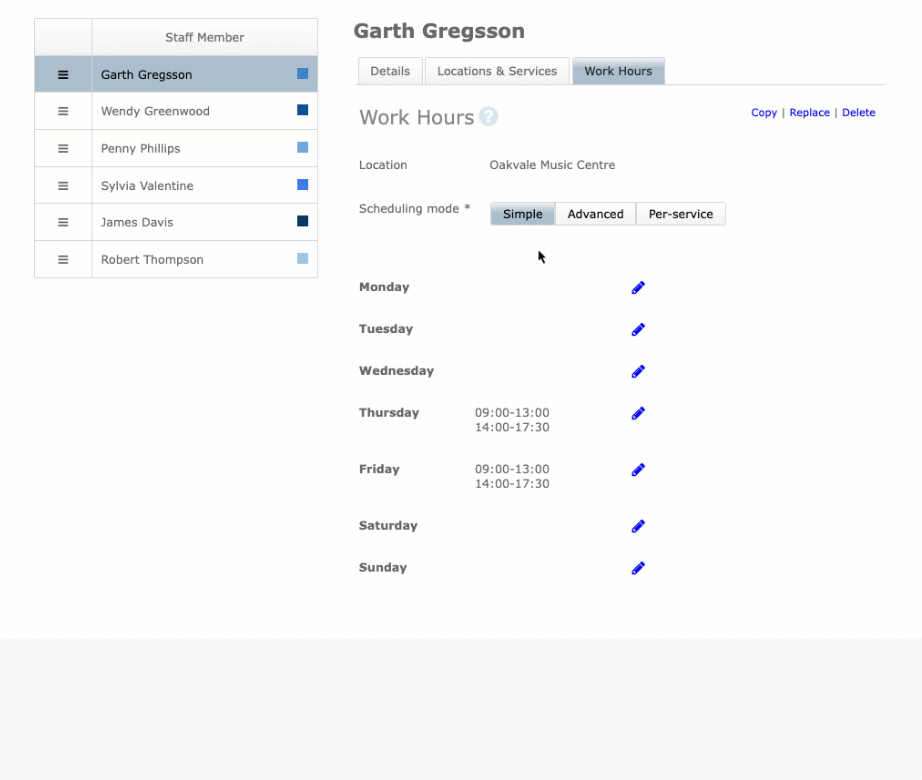This screenshot has width=922, height=780.
Task: Click James Davis's dark navy color swatch
Action: [x=303, y=222]
